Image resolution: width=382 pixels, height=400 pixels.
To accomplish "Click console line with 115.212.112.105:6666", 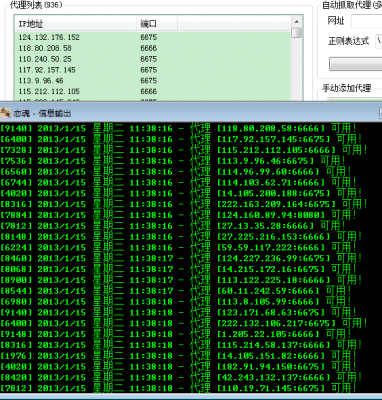I will tap(184, 150).
